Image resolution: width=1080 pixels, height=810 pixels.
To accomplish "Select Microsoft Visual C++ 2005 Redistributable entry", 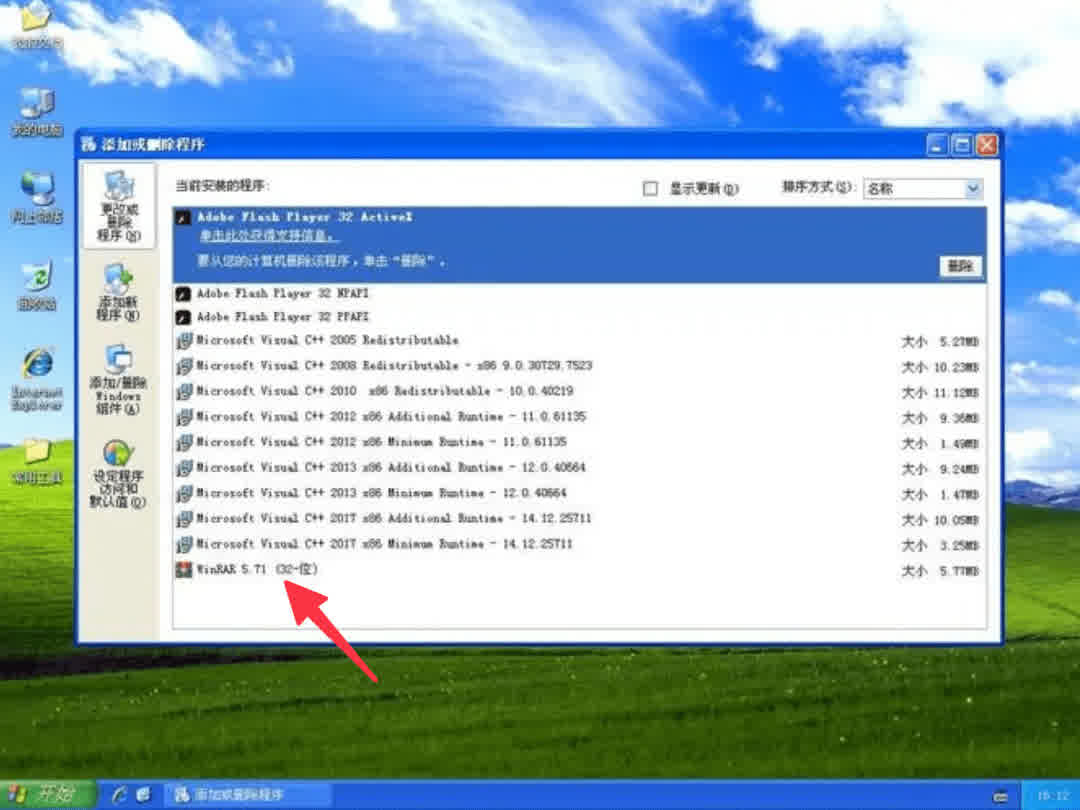I will (327, 341).
